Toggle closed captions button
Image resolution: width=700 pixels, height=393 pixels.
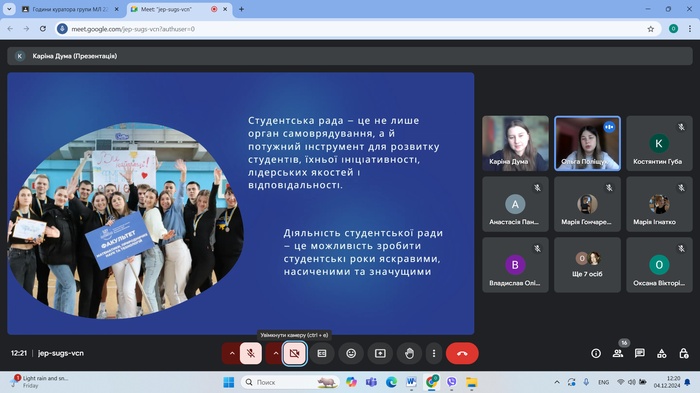click(322, 353)
